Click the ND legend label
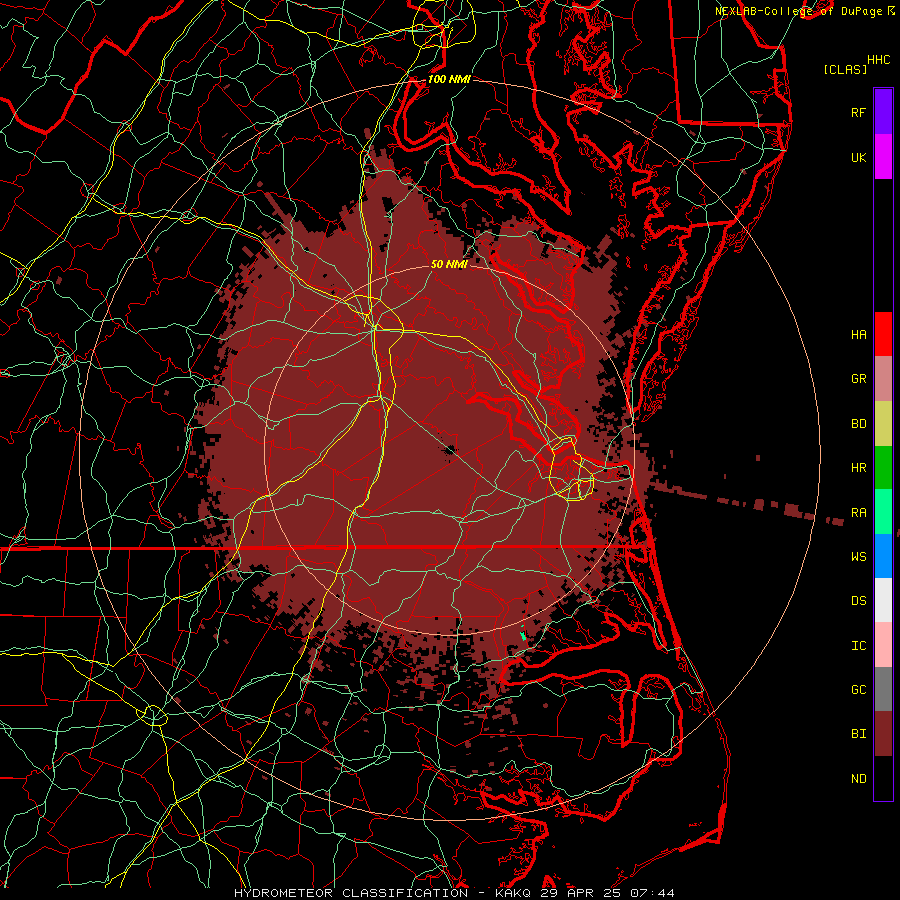 tap(858, 779)
